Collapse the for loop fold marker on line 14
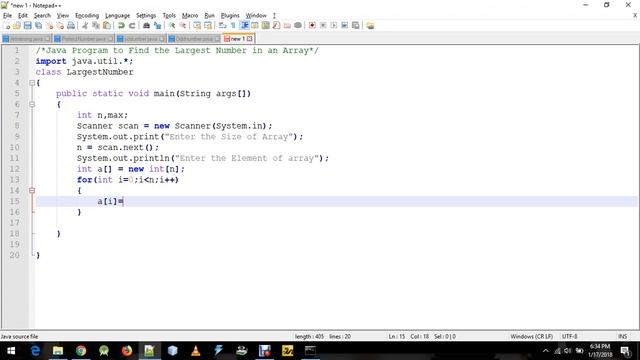 [32, 191]
